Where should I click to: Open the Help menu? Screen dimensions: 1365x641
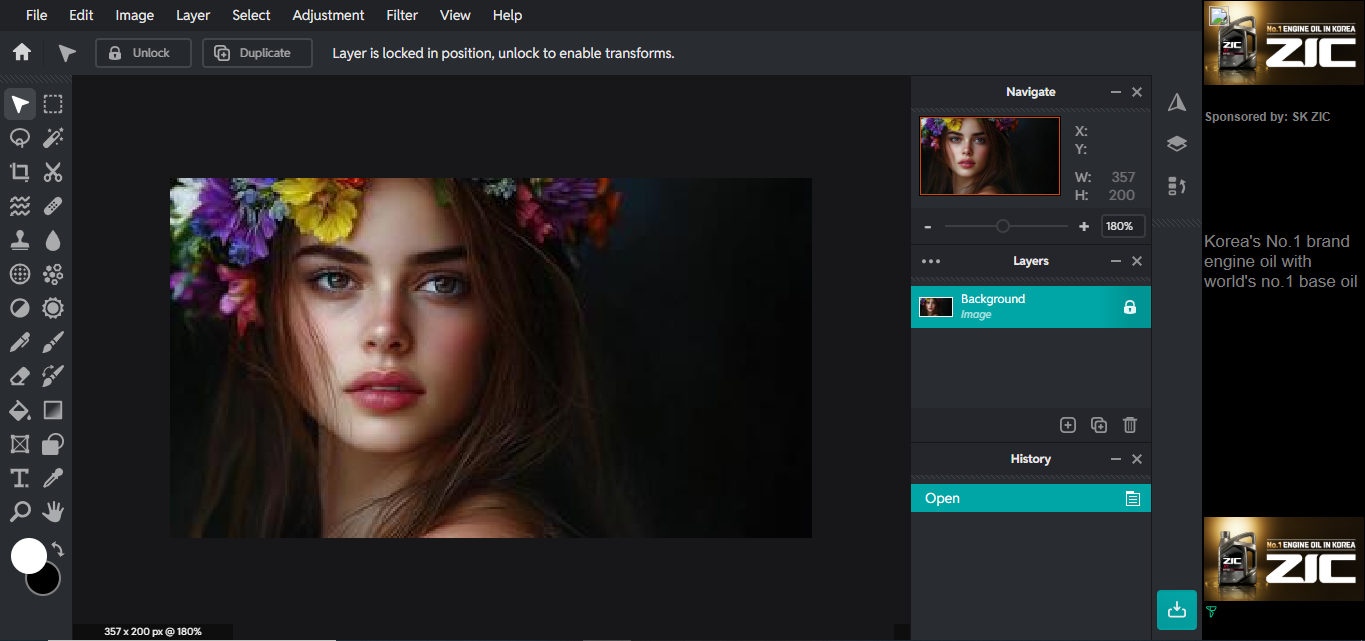click(507, 15)
